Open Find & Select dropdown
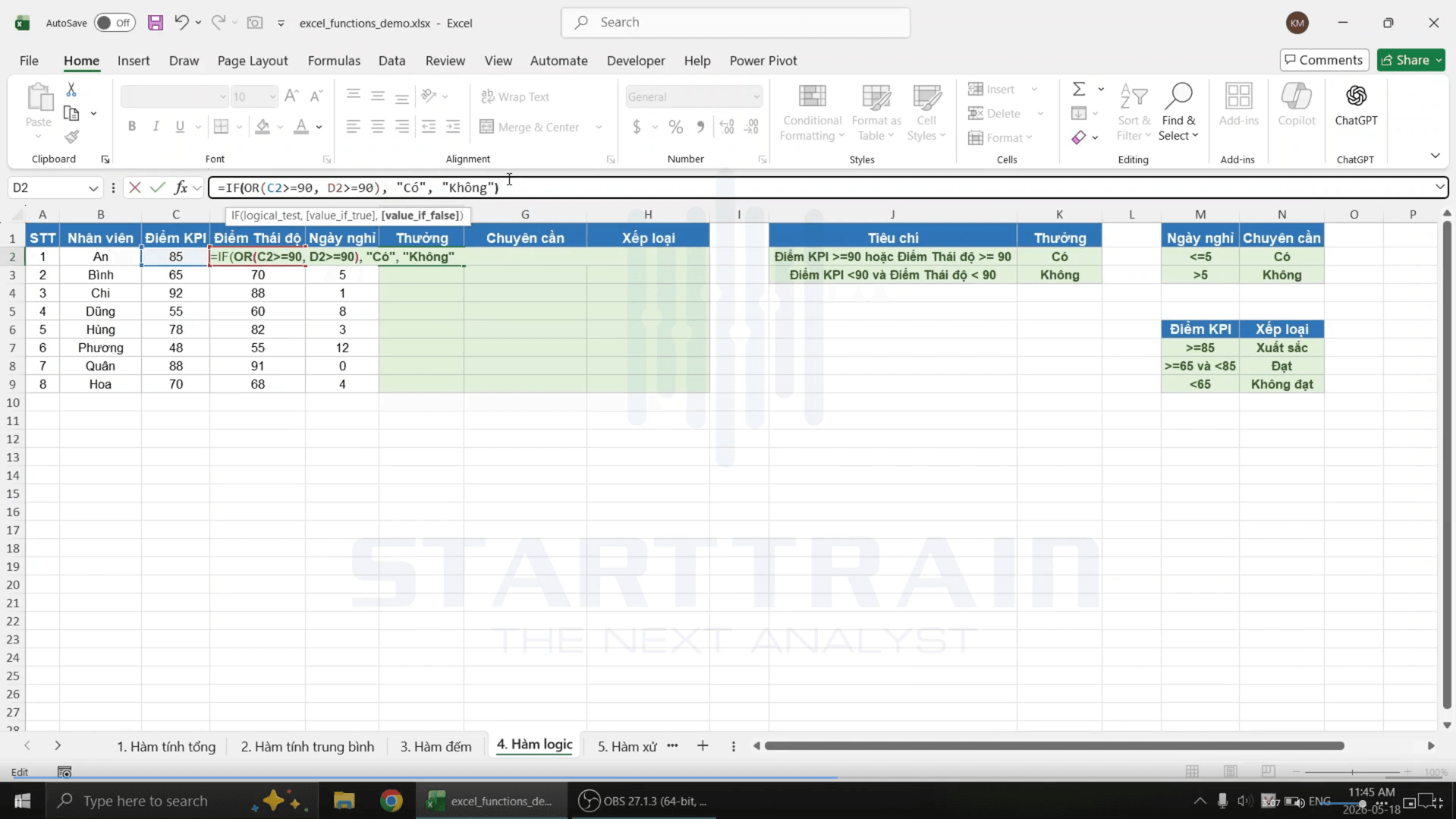This screenshot has height=819, width=1456. click(1178, 112)
